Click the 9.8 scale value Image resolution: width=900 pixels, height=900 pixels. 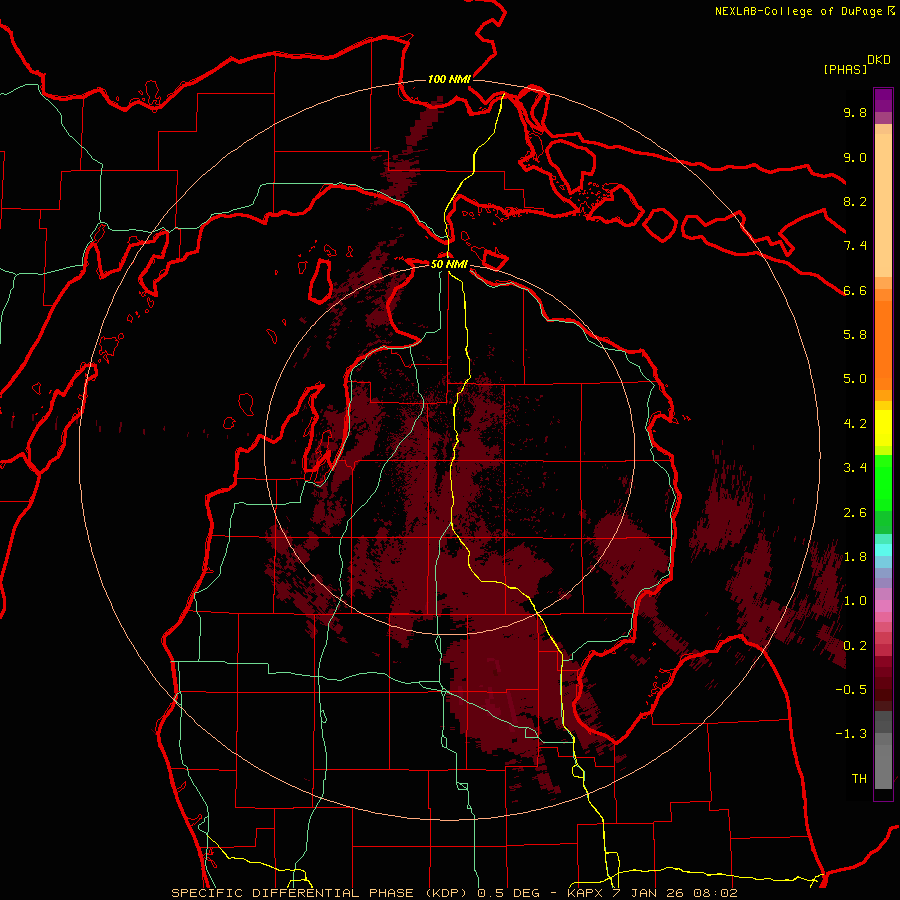click(855, 112)
